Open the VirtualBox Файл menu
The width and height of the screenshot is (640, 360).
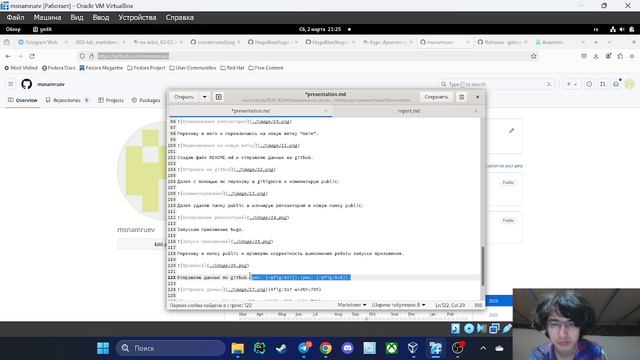[x=16, y=18]
